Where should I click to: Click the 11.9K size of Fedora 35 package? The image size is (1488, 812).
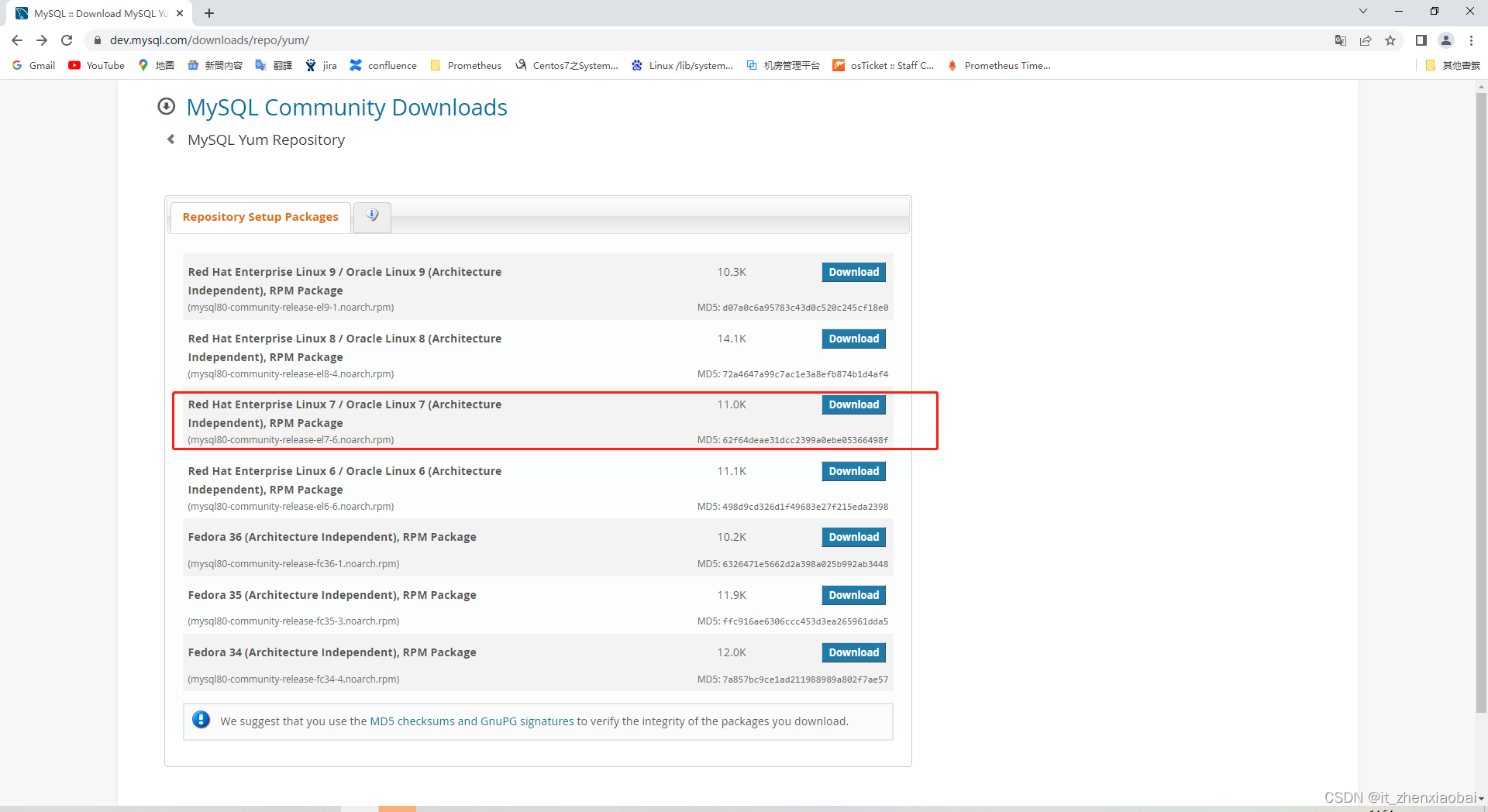click(x=732, y=595)
